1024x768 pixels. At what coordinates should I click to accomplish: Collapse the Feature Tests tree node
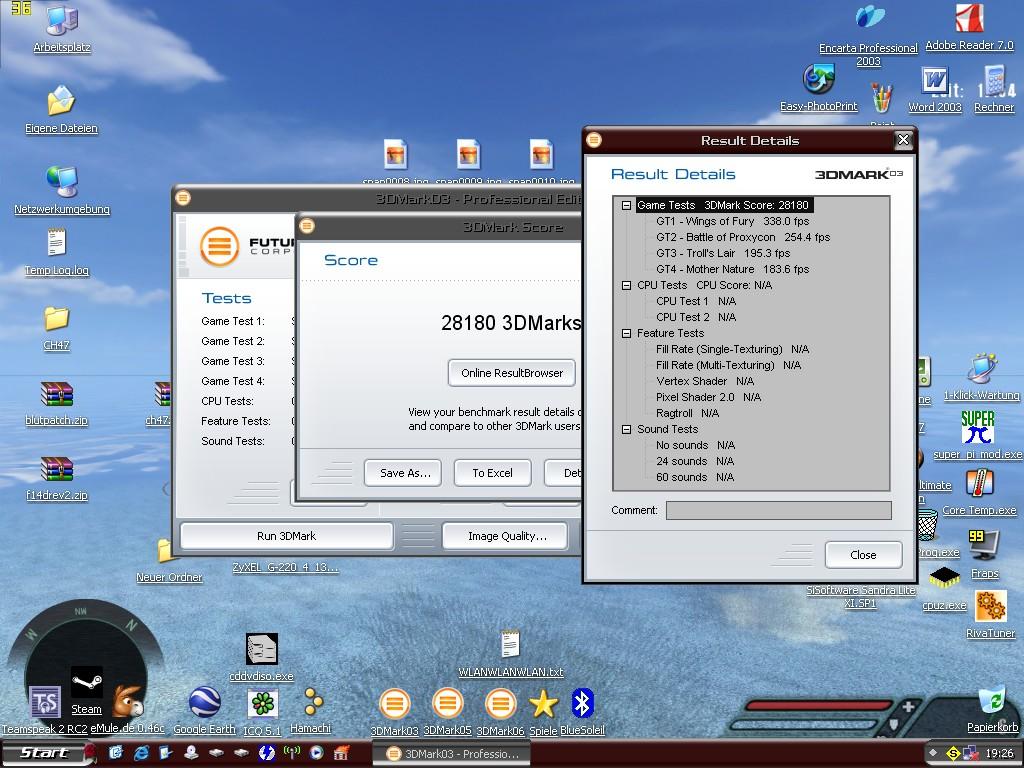tap(626, 333)
